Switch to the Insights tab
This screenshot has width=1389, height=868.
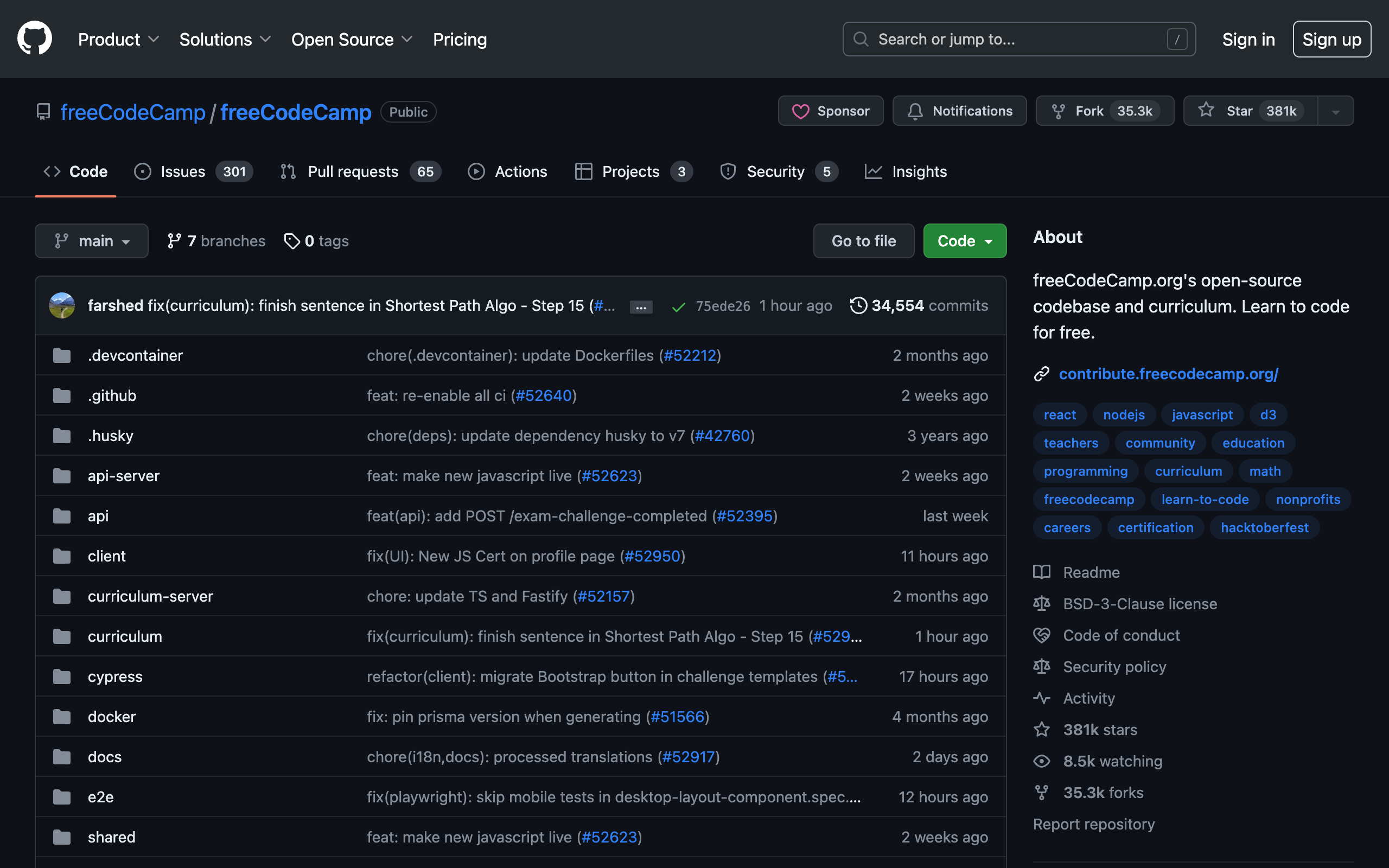(x=906, y=171)
